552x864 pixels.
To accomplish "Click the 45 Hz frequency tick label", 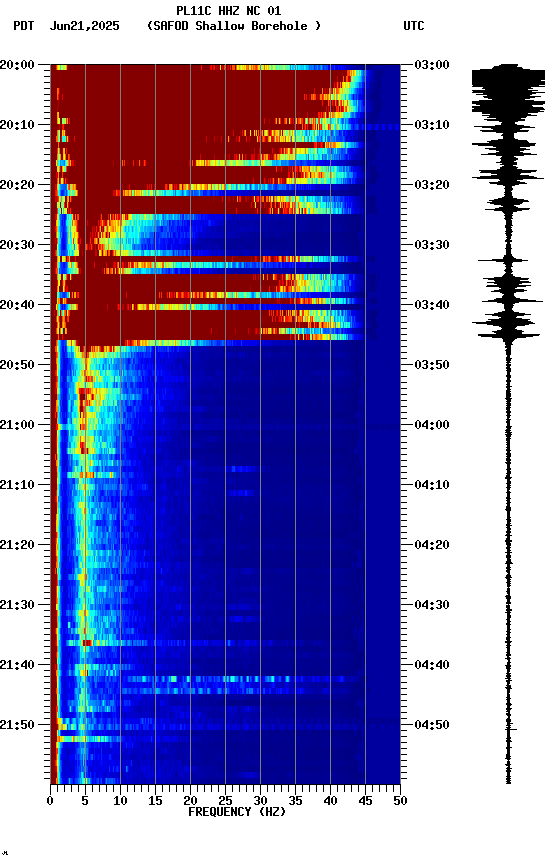I will (365, 801).
